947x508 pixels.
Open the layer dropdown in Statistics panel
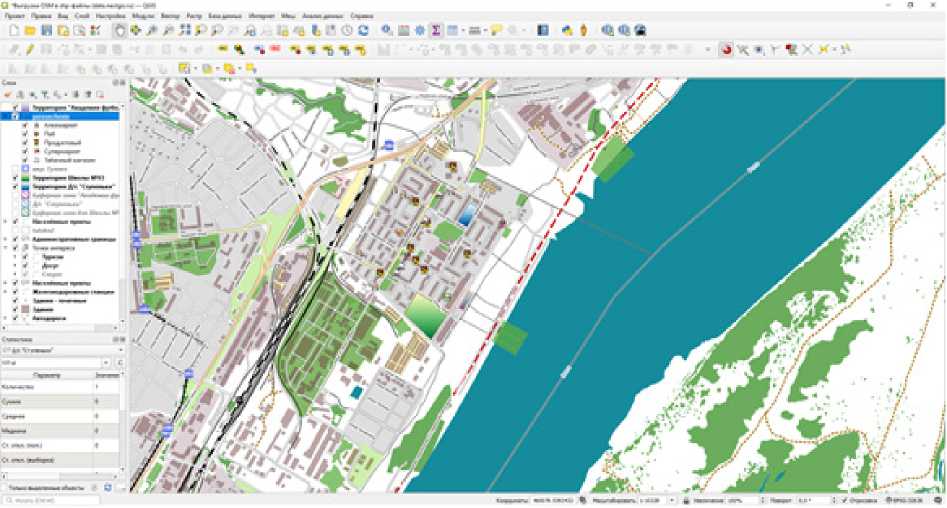(x=120, y=351)
